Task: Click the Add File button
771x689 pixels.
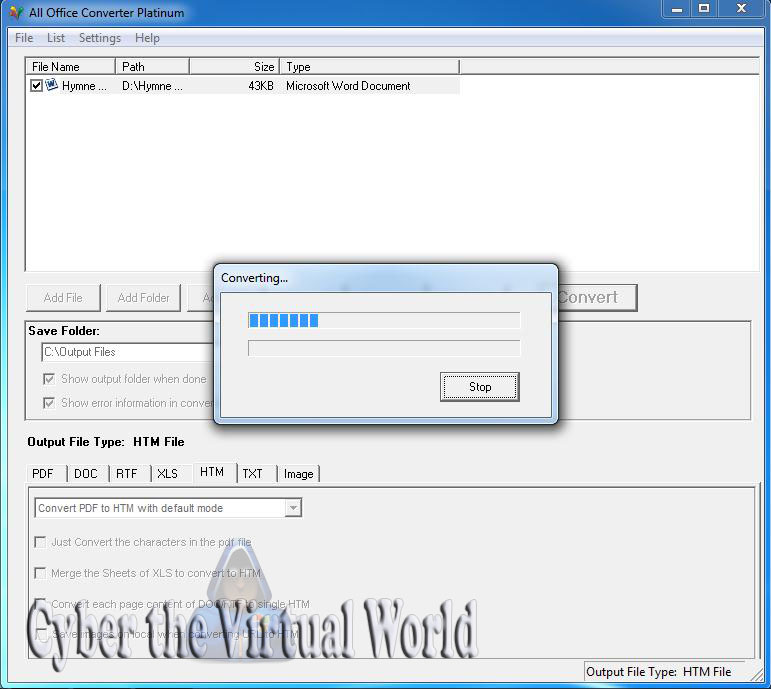Action: point(63,298)
